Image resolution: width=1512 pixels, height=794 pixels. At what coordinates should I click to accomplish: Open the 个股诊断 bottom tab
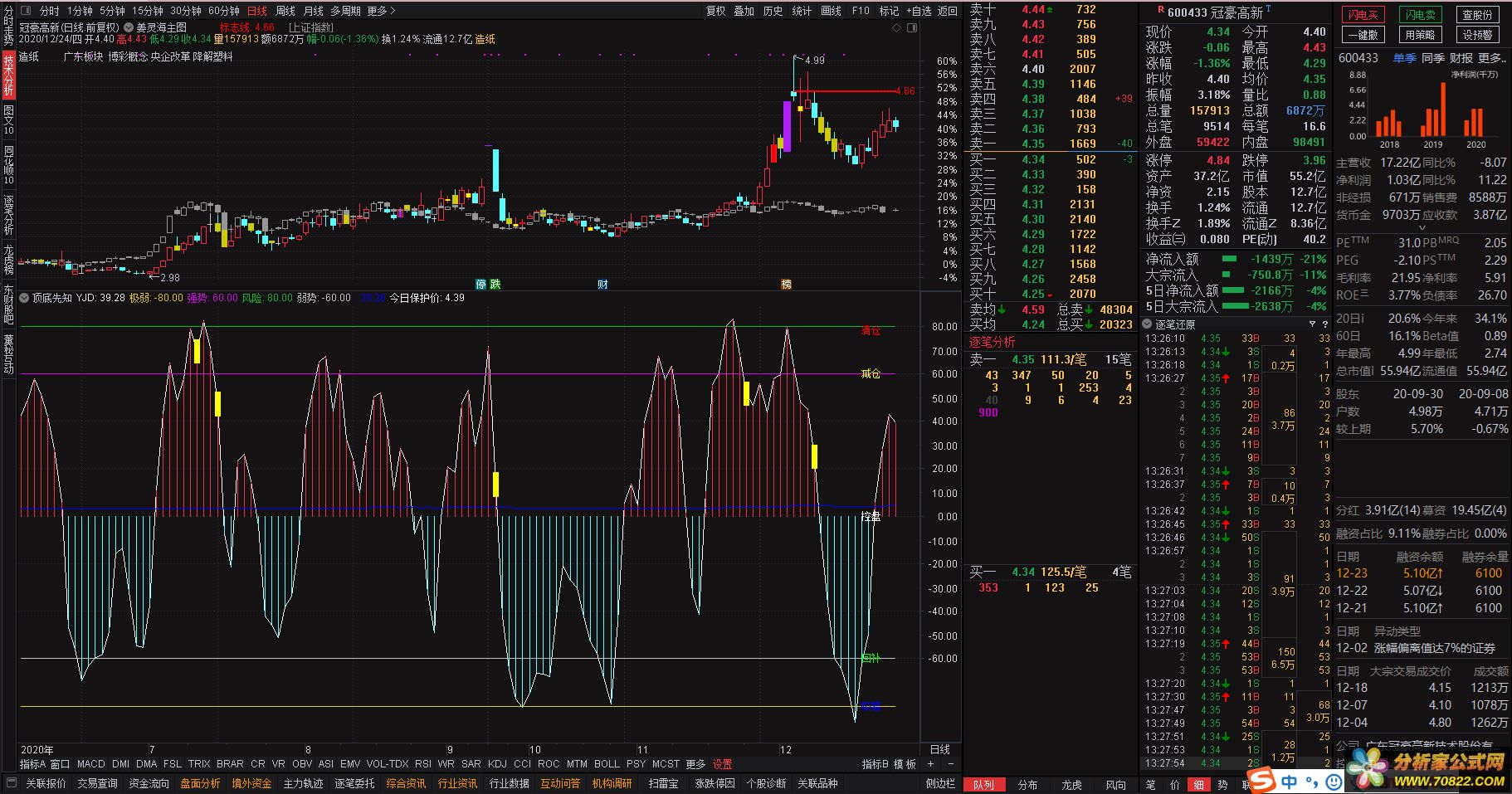coord(766,783)
